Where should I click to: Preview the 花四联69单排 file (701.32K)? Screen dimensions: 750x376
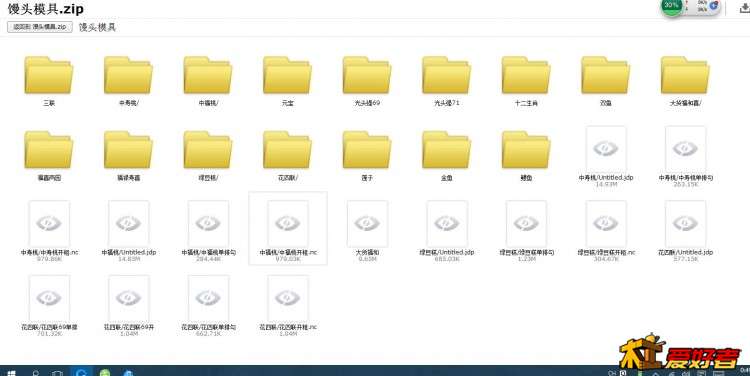[x=49, y=298]
